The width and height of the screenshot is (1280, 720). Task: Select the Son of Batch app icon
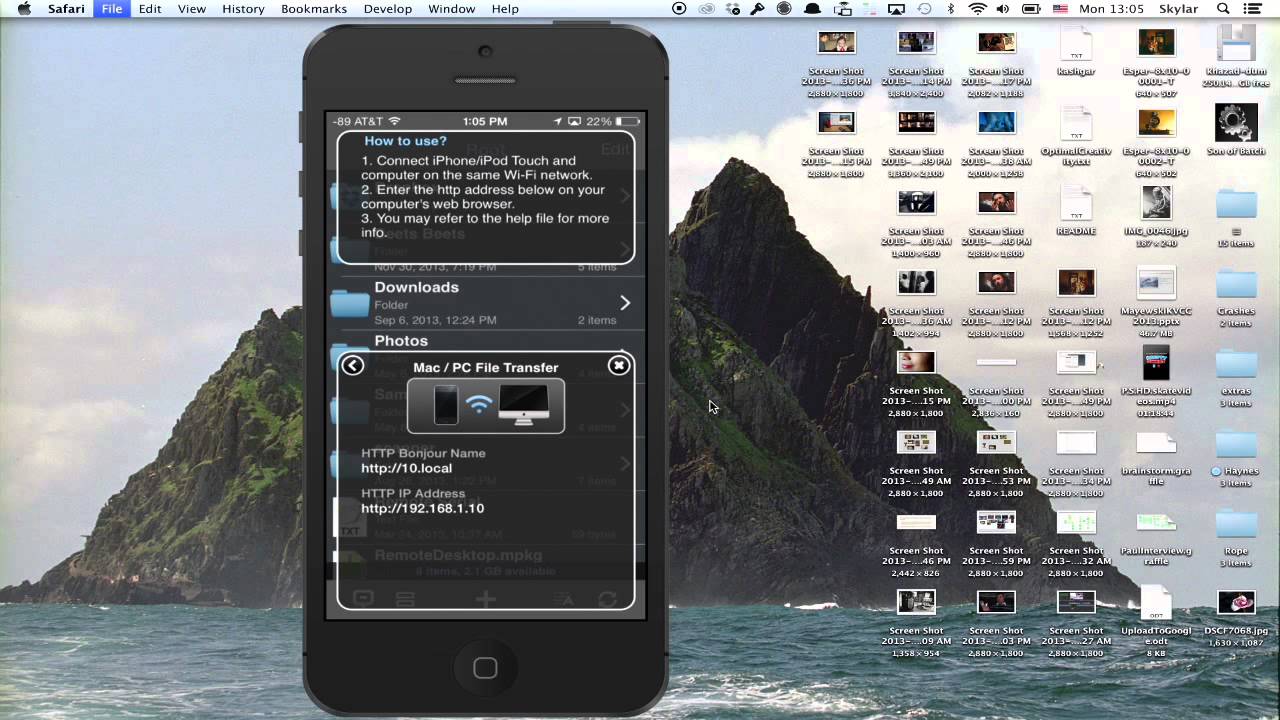click(x=1236, y=123)
